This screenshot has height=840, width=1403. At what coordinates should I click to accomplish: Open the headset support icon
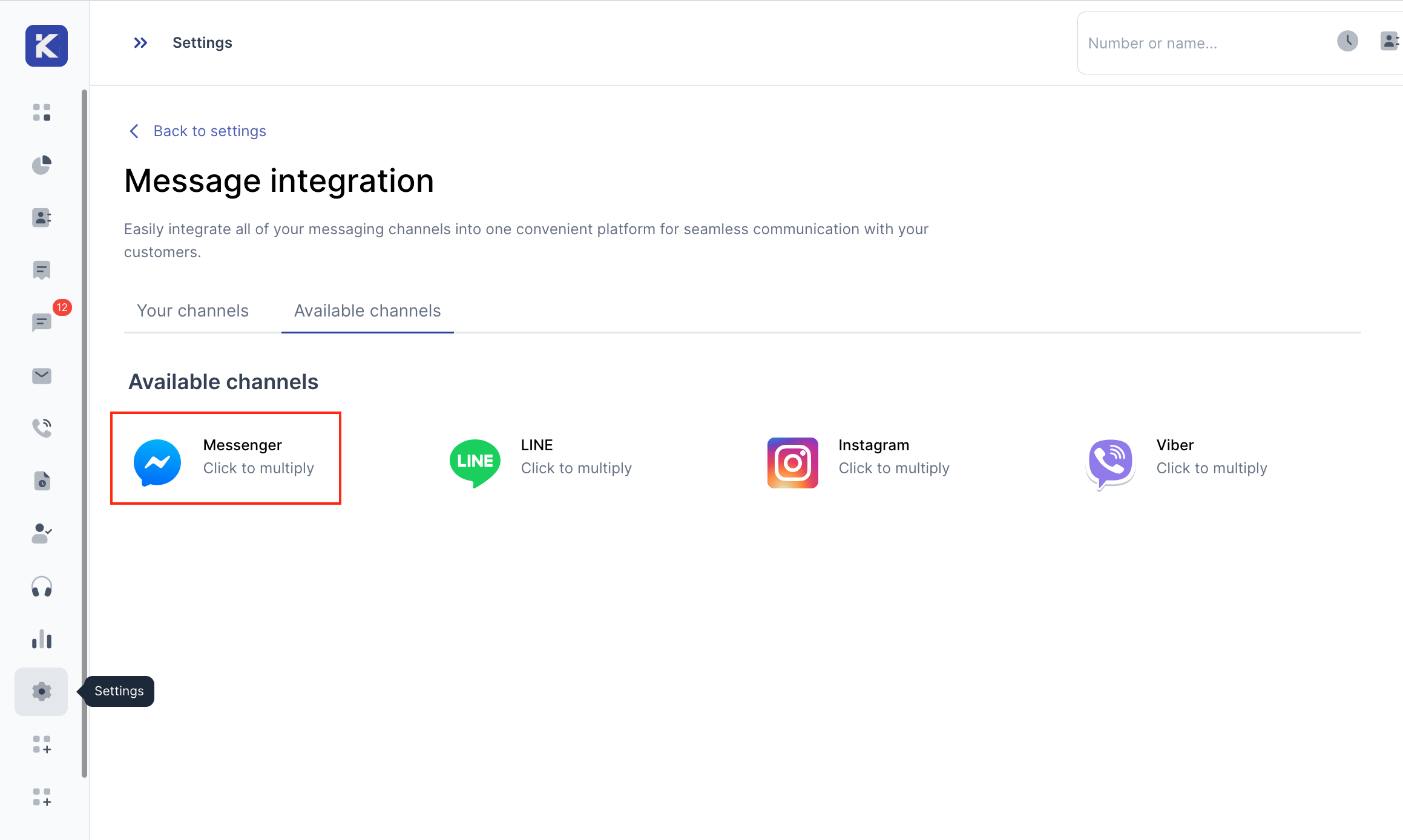(x=42, y=587)
